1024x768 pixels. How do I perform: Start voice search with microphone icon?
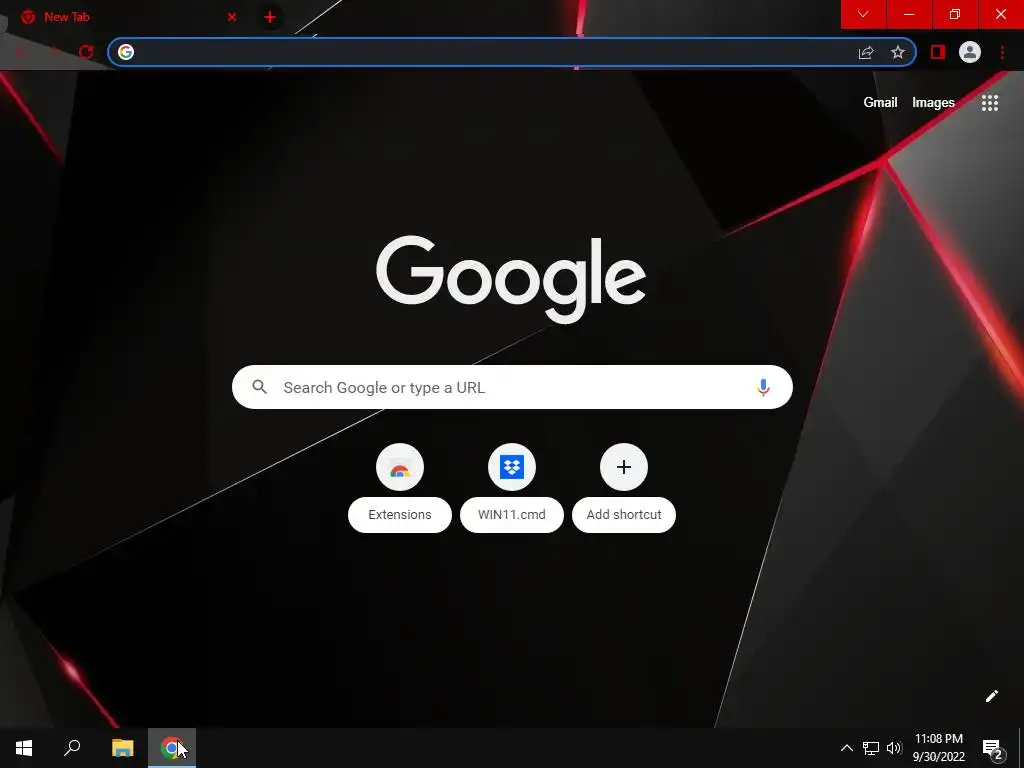[x=763, y=387]
